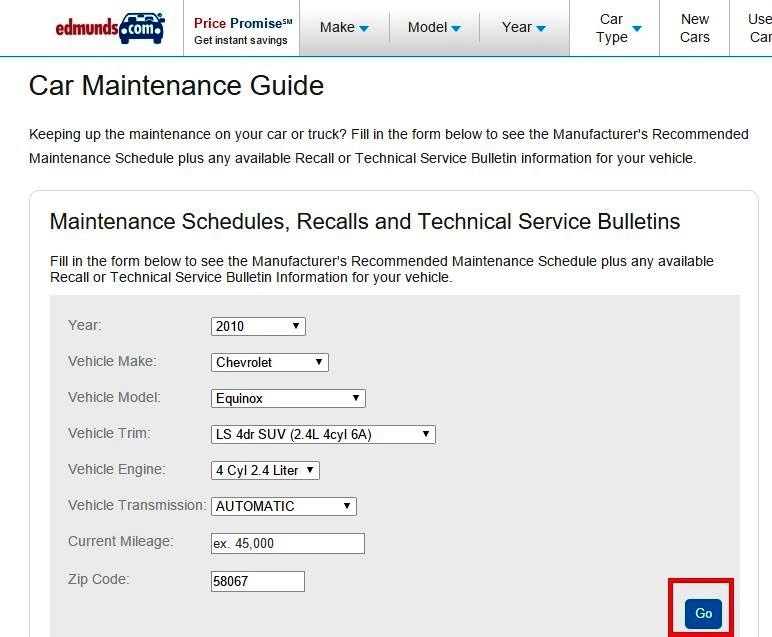Open the Vehicle Make dropdown showing Chevrolet

click(269, 362)
